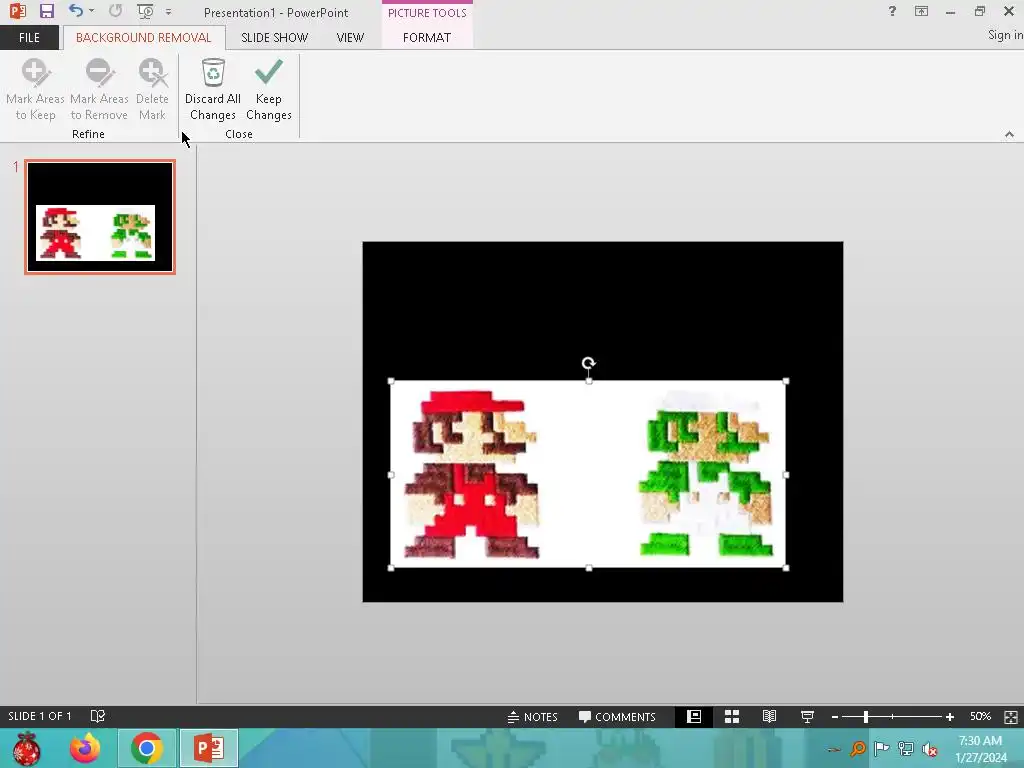Toggle the NOTES pane
Image resolution: width=1024 pixels, height=768 pixels.
tap(532, 716)
